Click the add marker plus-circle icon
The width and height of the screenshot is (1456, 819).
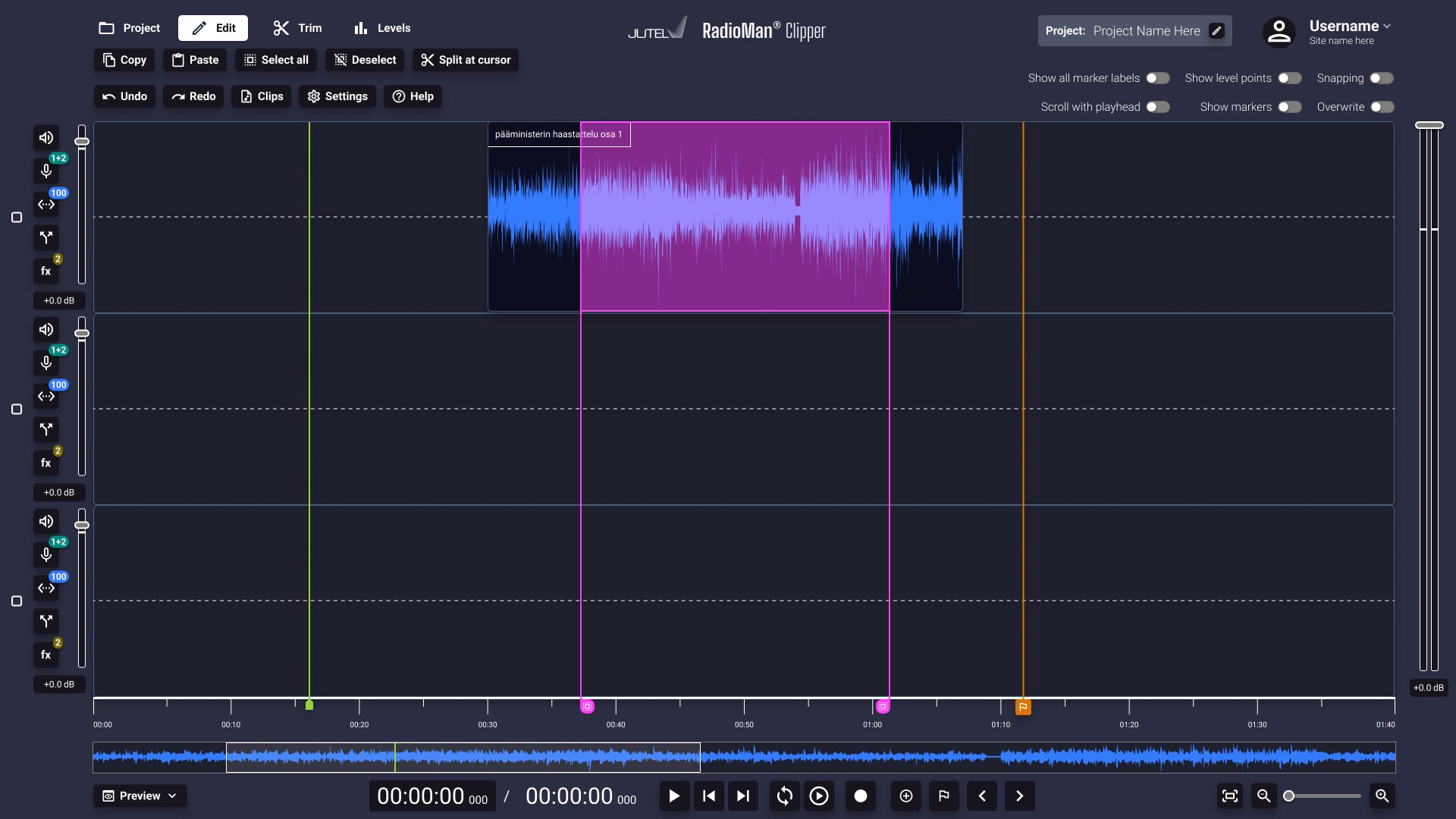(906, 795)
